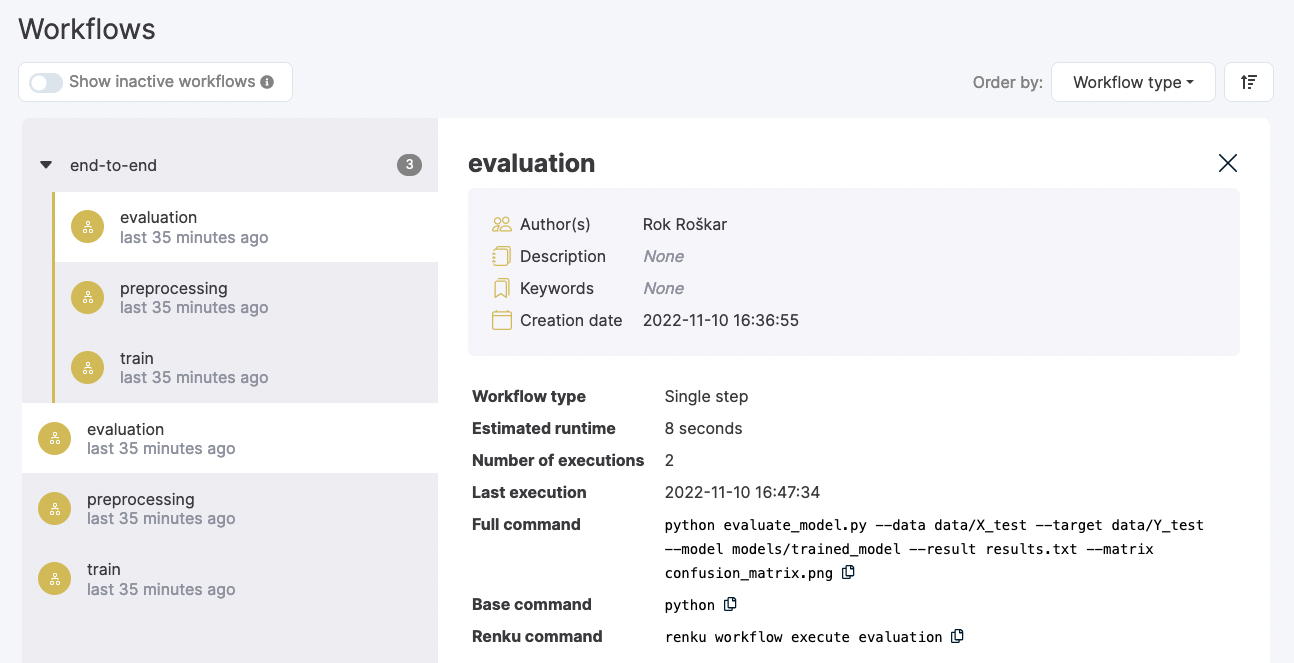Click info icon next to inactive workflows
Image resolution: width=1294 pixels, height=663 pixels.
[267, 82]
